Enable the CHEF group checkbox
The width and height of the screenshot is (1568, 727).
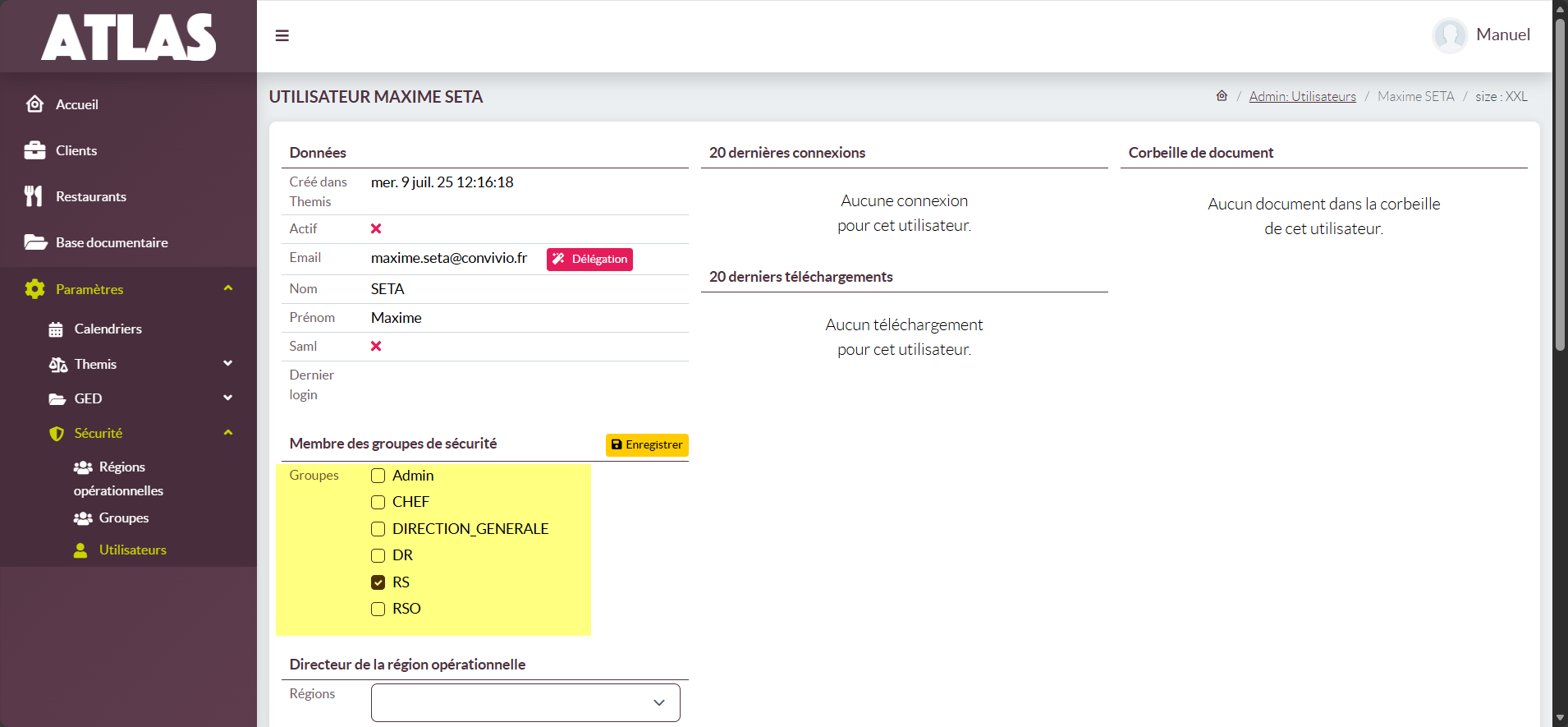[x=378, y=502]
